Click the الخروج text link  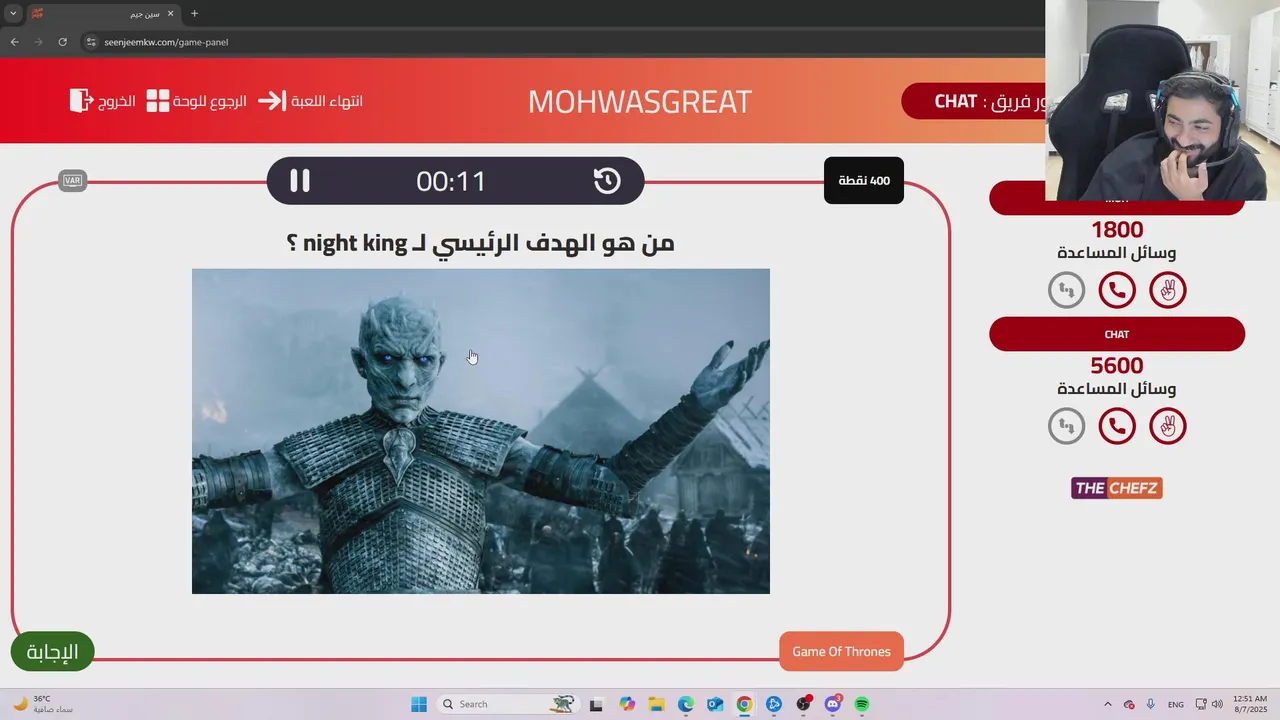click(116, 101)
